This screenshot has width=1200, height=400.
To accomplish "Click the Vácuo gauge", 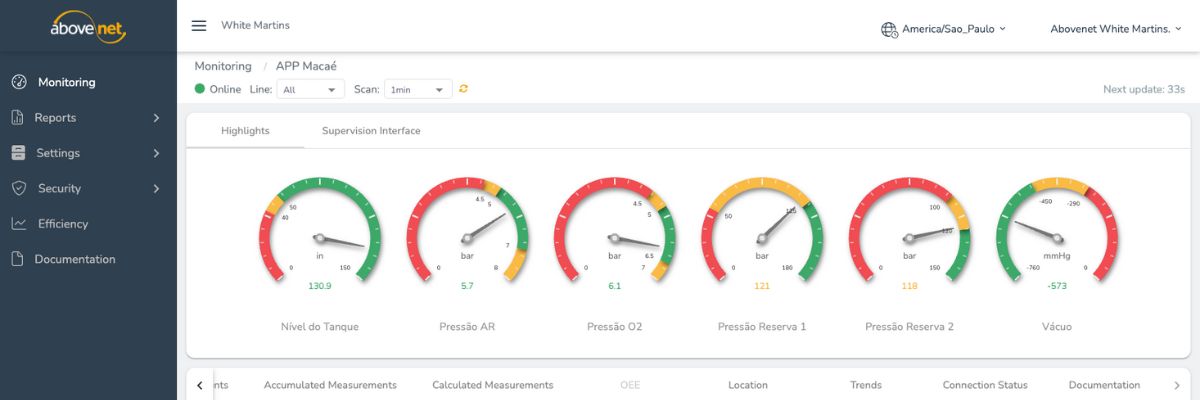I will [1057, 230].
